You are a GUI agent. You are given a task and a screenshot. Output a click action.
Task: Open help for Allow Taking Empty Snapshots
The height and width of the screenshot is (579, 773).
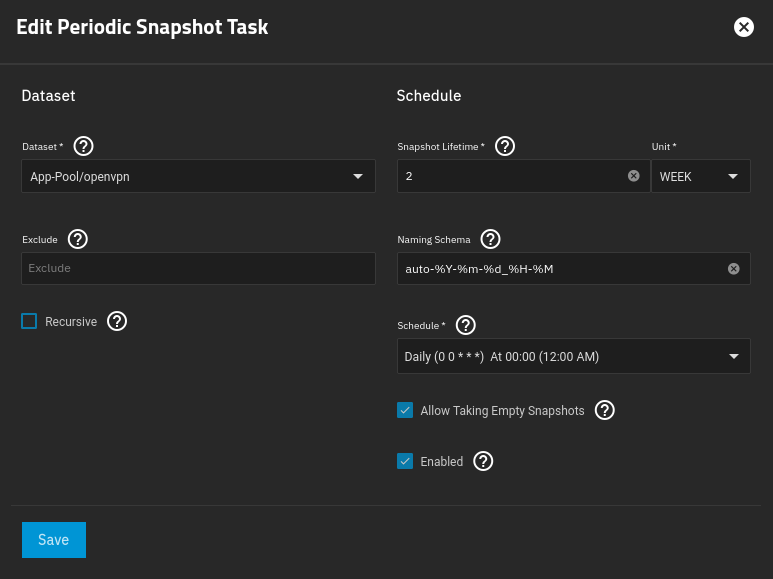click(x=604, y=410)
